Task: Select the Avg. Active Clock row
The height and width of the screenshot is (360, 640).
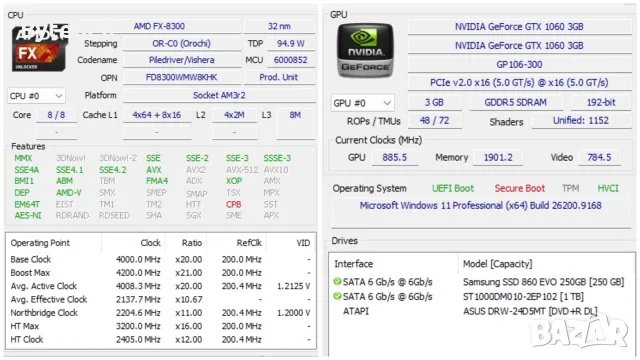Action: (x=160, y=286)
